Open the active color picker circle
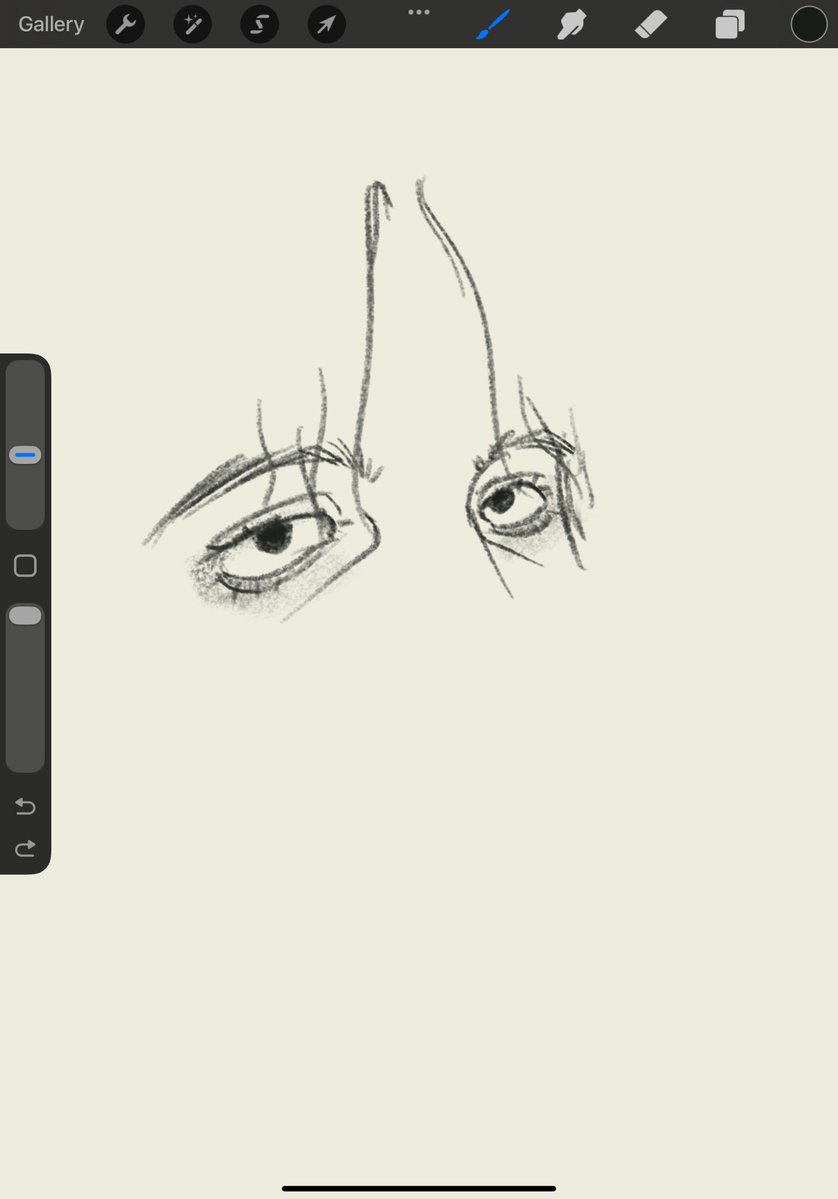 click(x=809, y=24)
